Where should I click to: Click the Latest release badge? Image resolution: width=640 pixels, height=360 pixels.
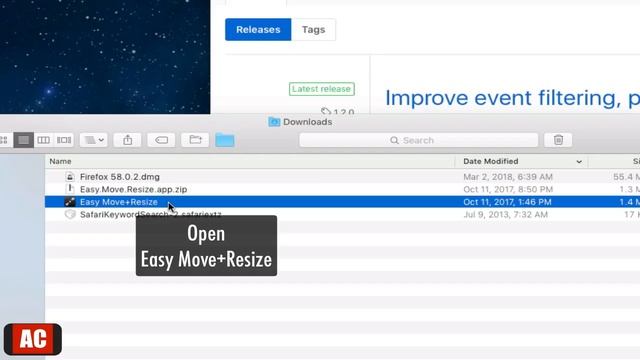pyautogui.click(x=322, y=89)
